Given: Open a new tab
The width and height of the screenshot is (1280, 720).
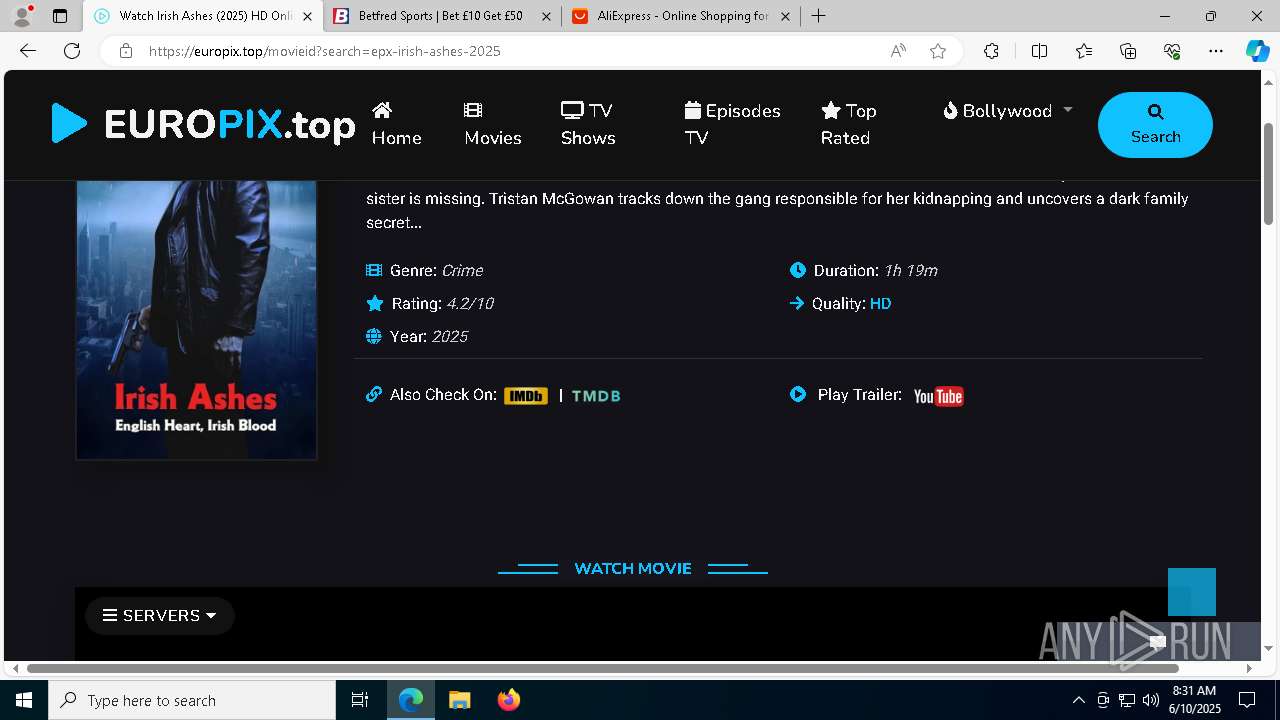Looking at the screenshot, I should [x=819, y=16].
